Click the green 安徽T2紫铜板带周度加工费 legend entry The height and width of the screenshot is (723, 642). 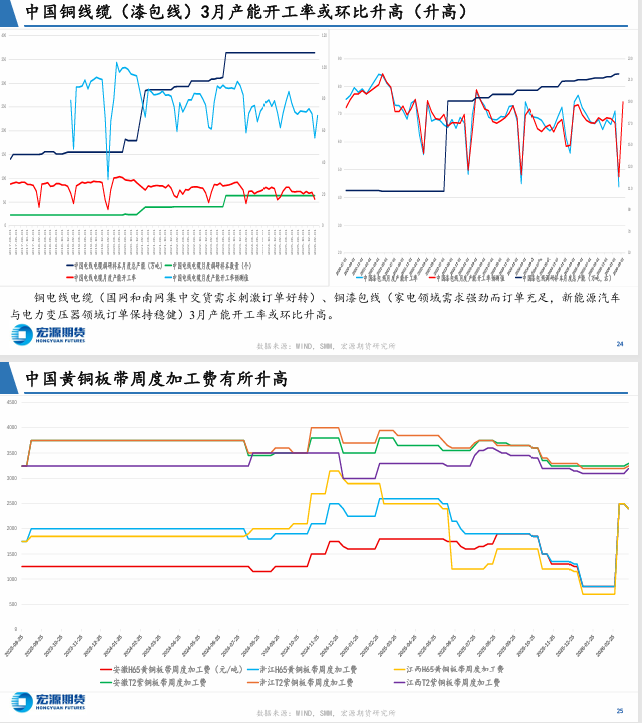click(153, 682)
